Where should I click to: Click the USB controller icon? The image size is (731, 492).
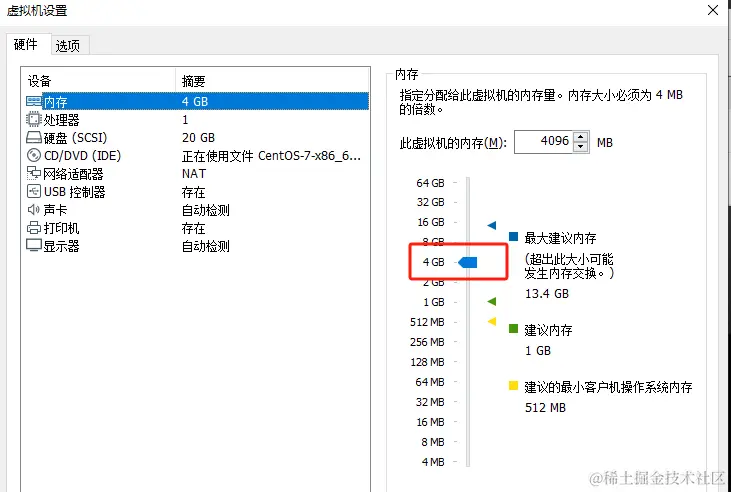[x=34, y=192]
